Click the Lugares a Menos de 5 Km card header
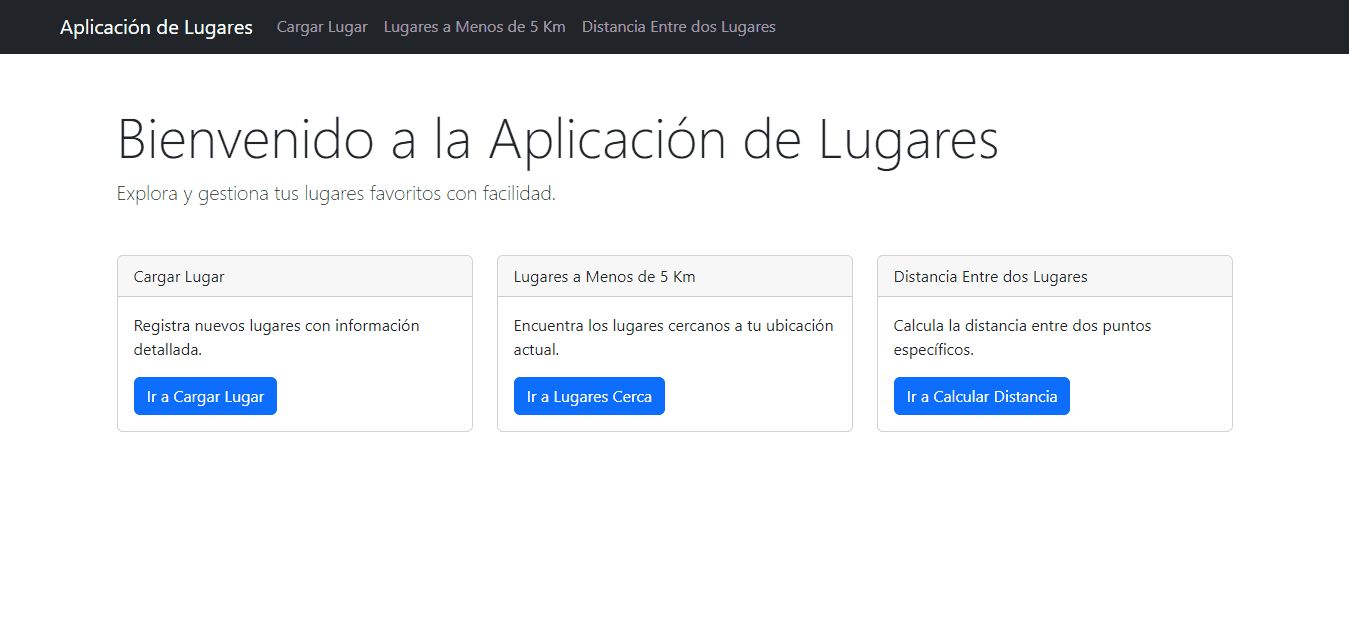 click(x=603, y=276)
